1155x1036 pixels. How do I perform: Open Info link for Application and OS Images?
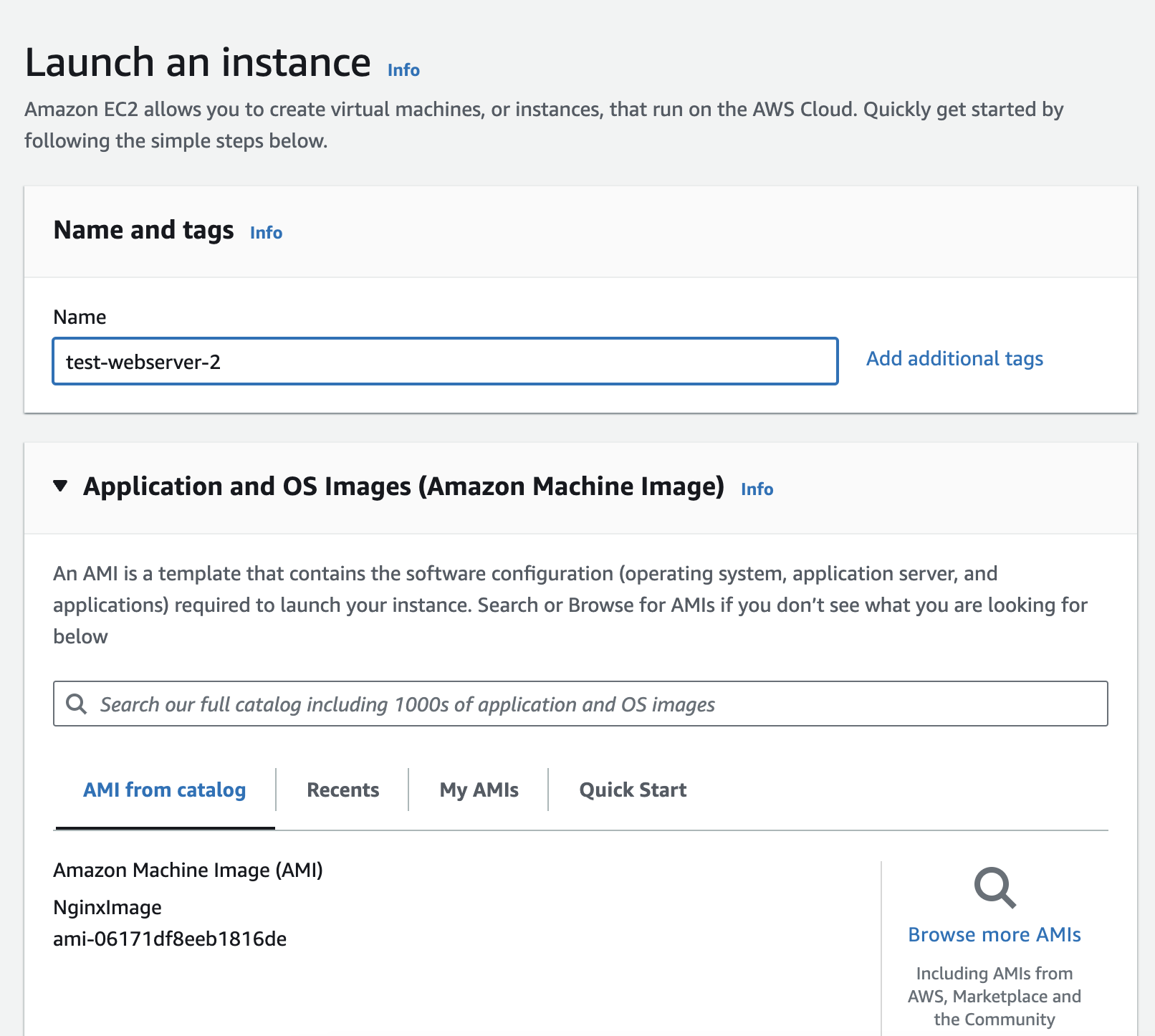click(757, 489)
